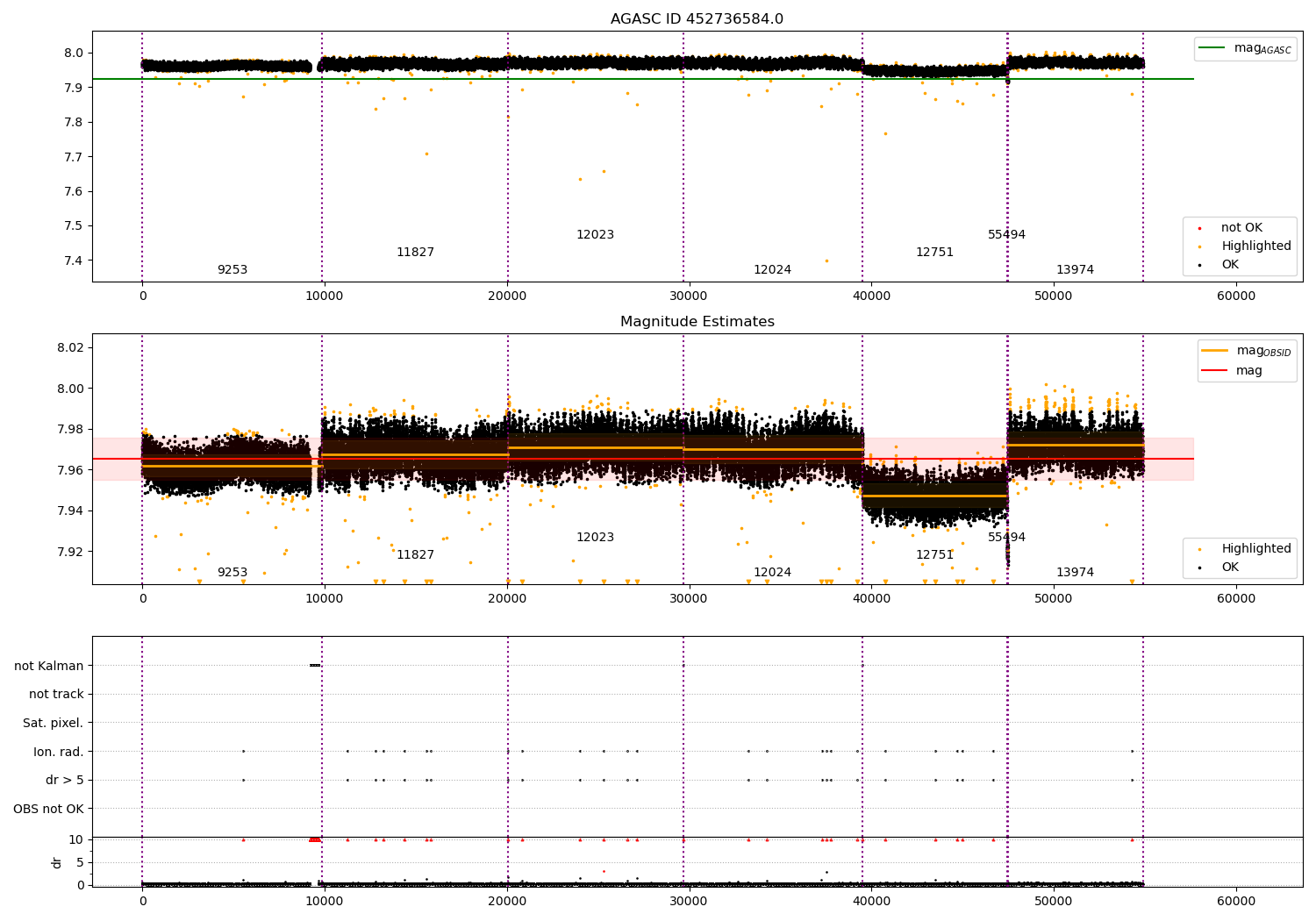
Task: Click OBSID label 12024 in Magnitude Estimates plot
Action: click(772, 573)
